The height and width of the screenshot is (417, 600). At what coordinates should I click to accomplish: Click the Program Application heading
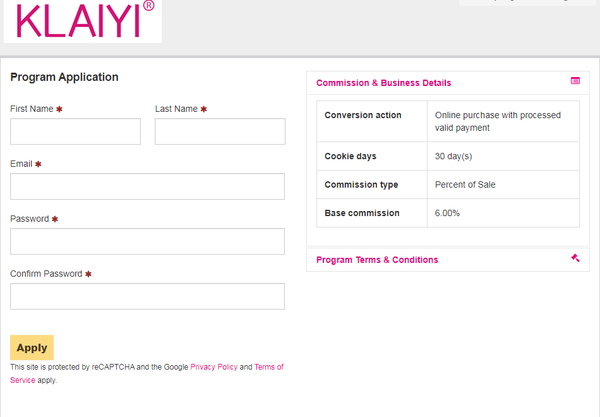64,77
